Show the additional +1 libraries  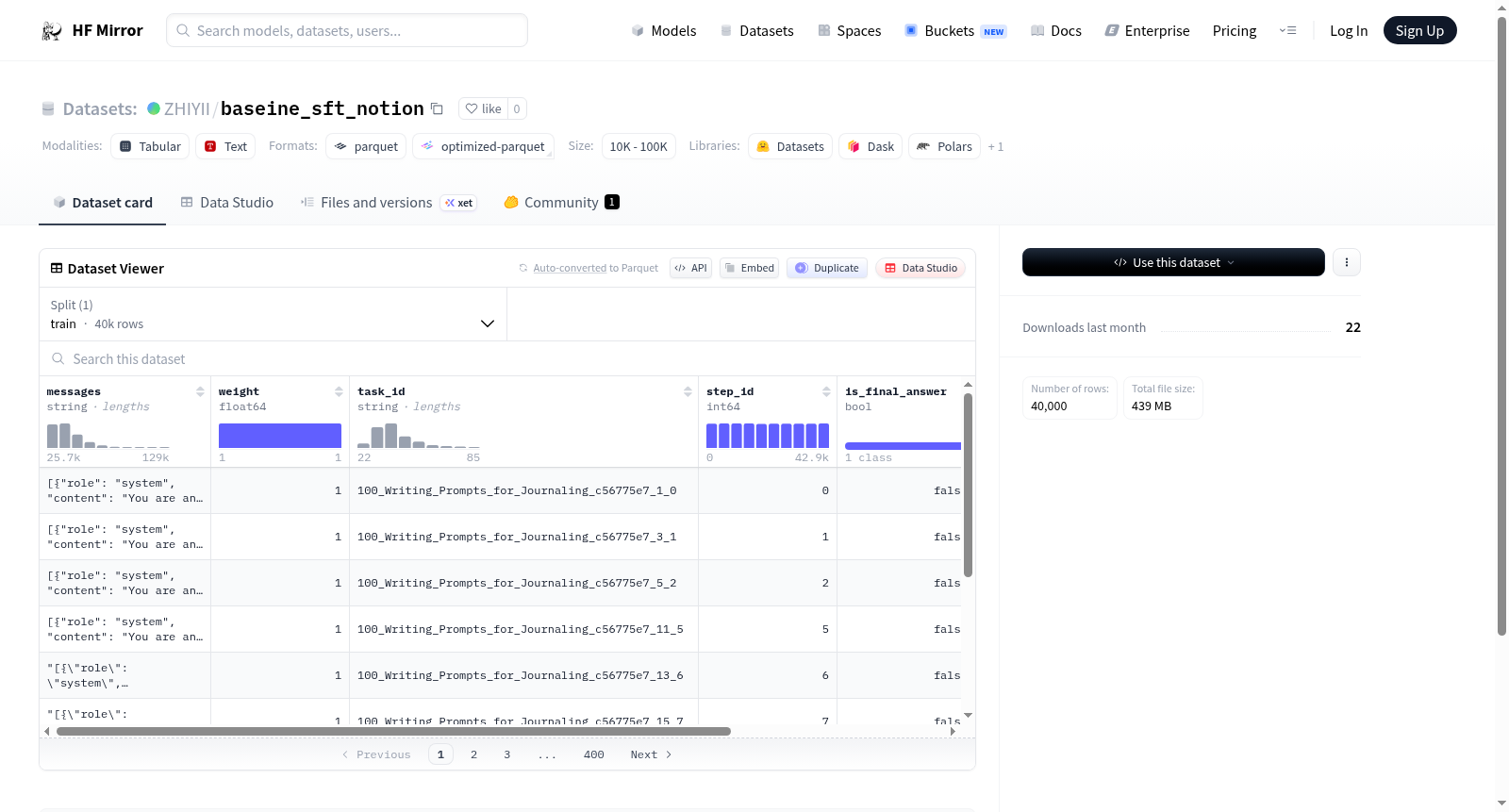(x=996, y=147)
